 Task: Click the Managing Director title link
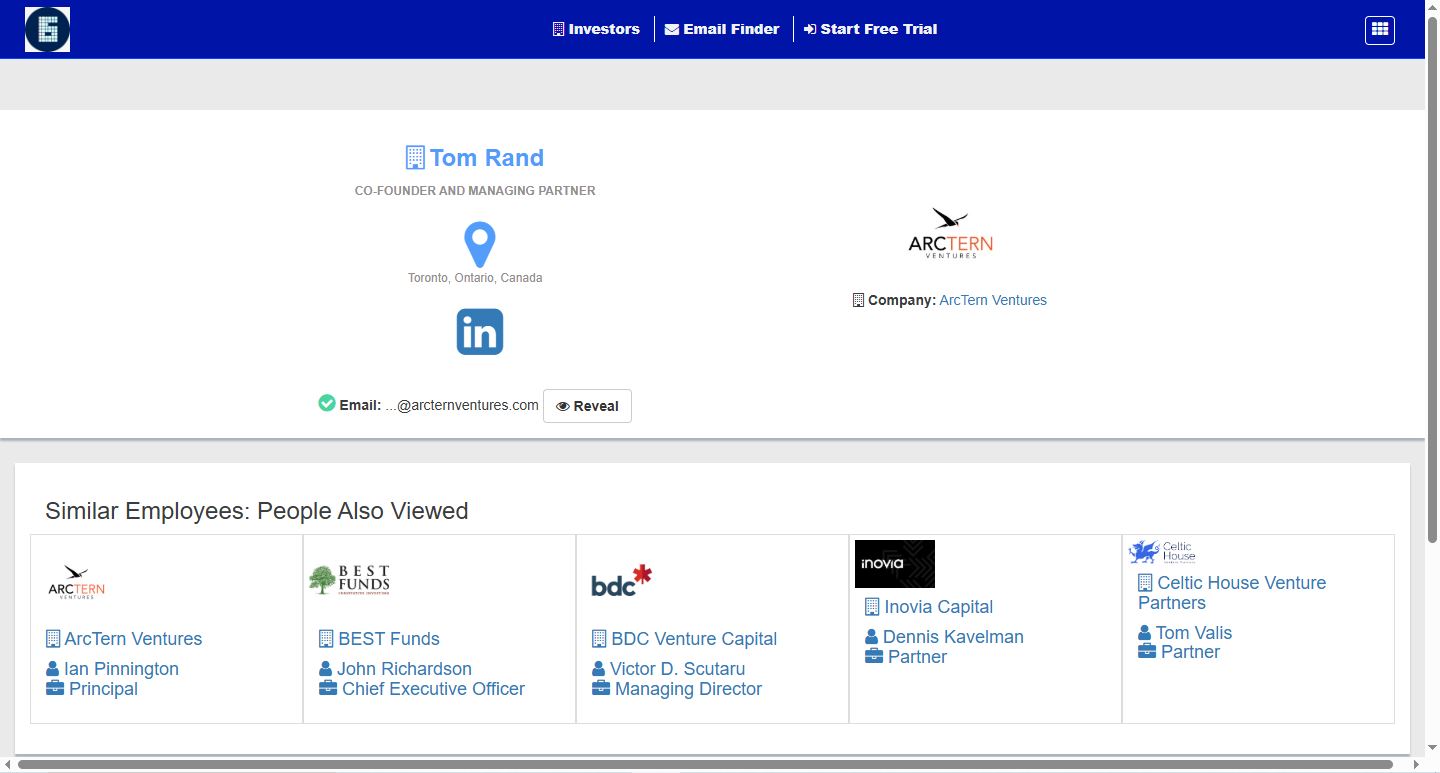pyautogui.click(x=688, y=689)
